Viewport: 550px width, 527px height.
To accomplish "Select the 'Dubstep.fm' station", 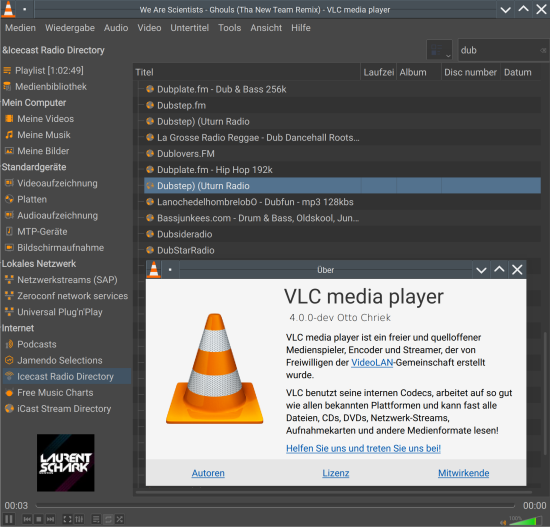I will (x=342, y=106).
